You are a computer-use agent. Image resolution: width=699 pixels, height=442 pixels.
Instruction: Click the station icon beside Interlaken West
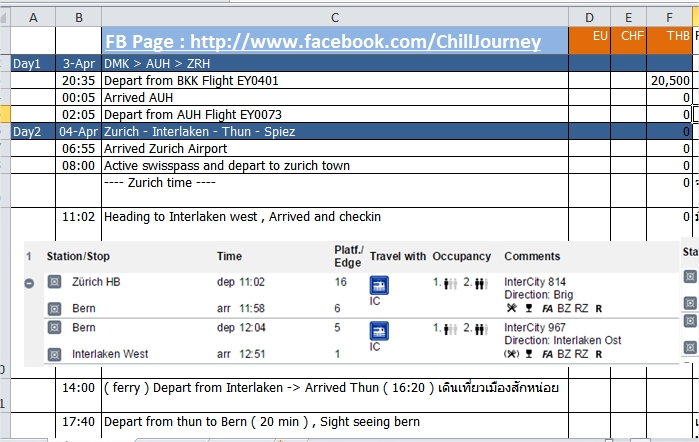coord(54,355)
